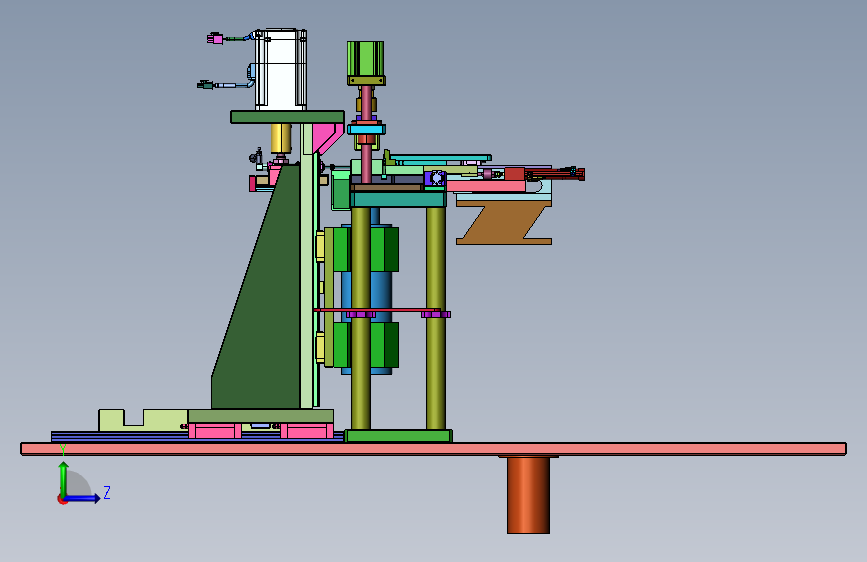Select the magenta collar on the left column
867x562 pixels.
click(x=361, y=314)
